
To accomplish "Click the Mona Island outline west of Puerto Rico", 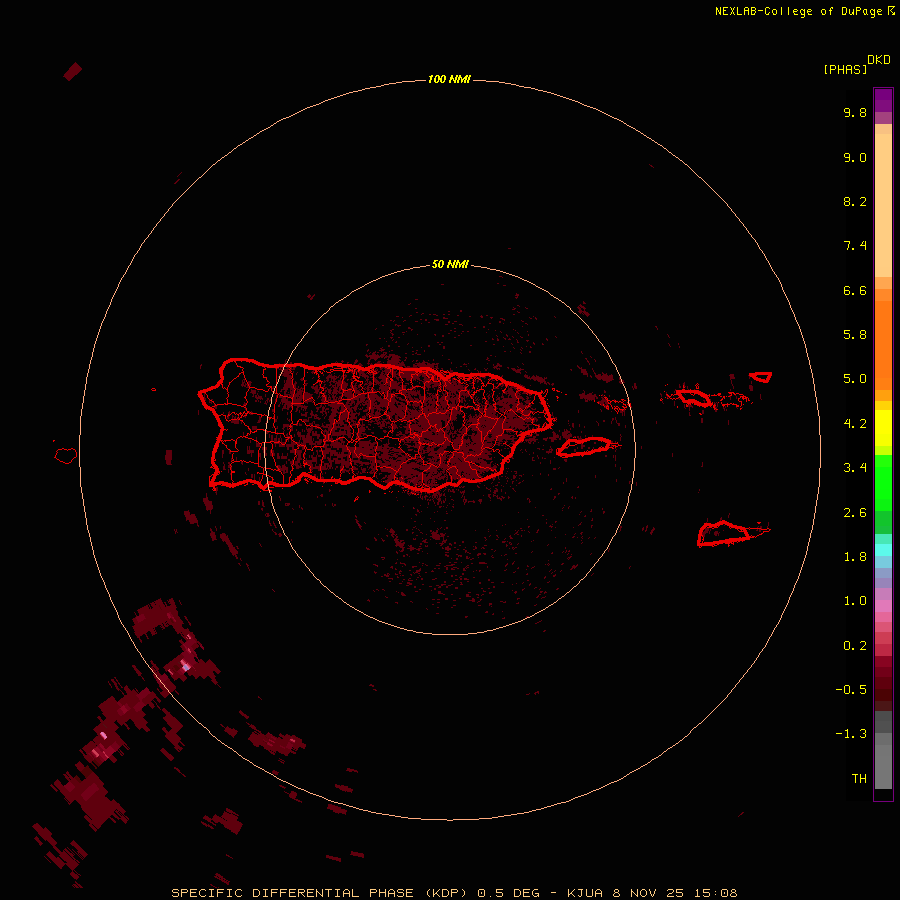I will [x=65, y=456].
